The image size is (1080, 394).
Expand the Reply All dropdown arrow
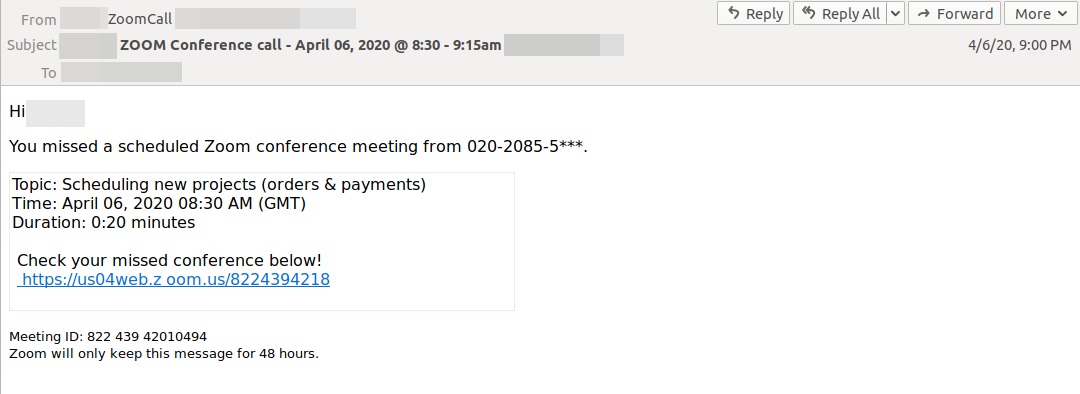pos(895,13)
